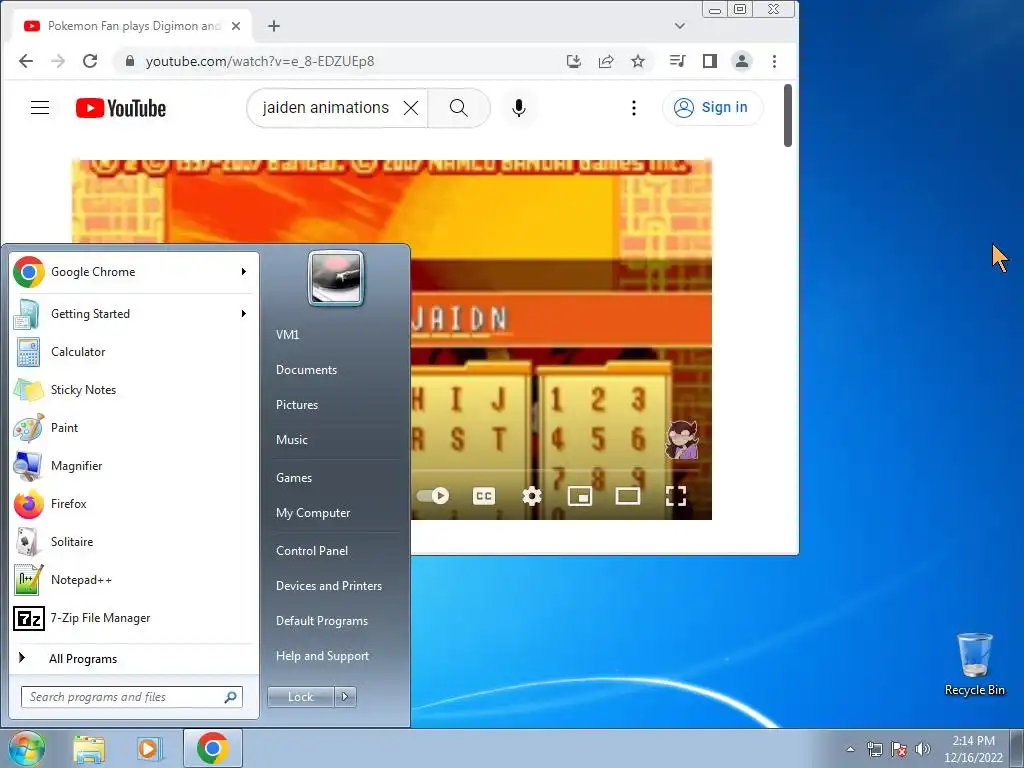Show hidden system tray icons
1024x768 pixels.
point(850,749)
